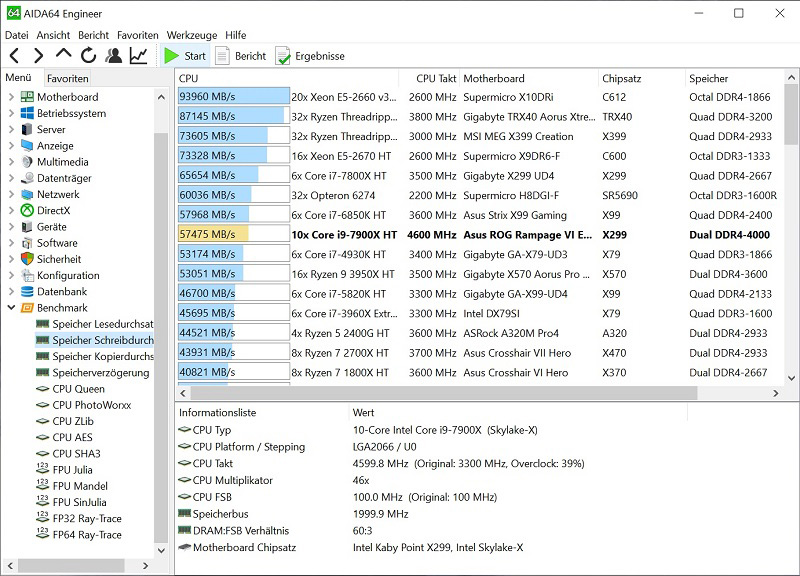Select the 93960 MB/s Xeon E5-2660 result row
The image size is (800, 576).
479,97
